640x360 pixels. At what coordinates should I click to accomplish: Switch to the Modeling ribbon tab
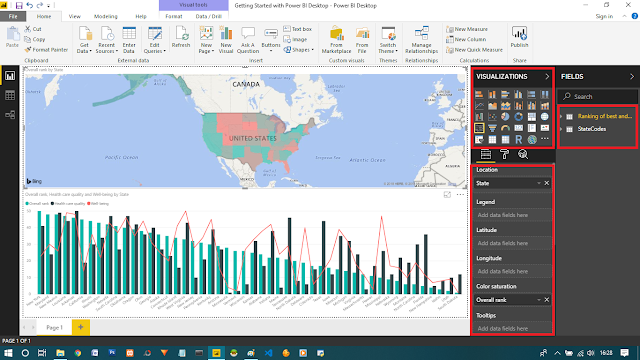point(106,16)
